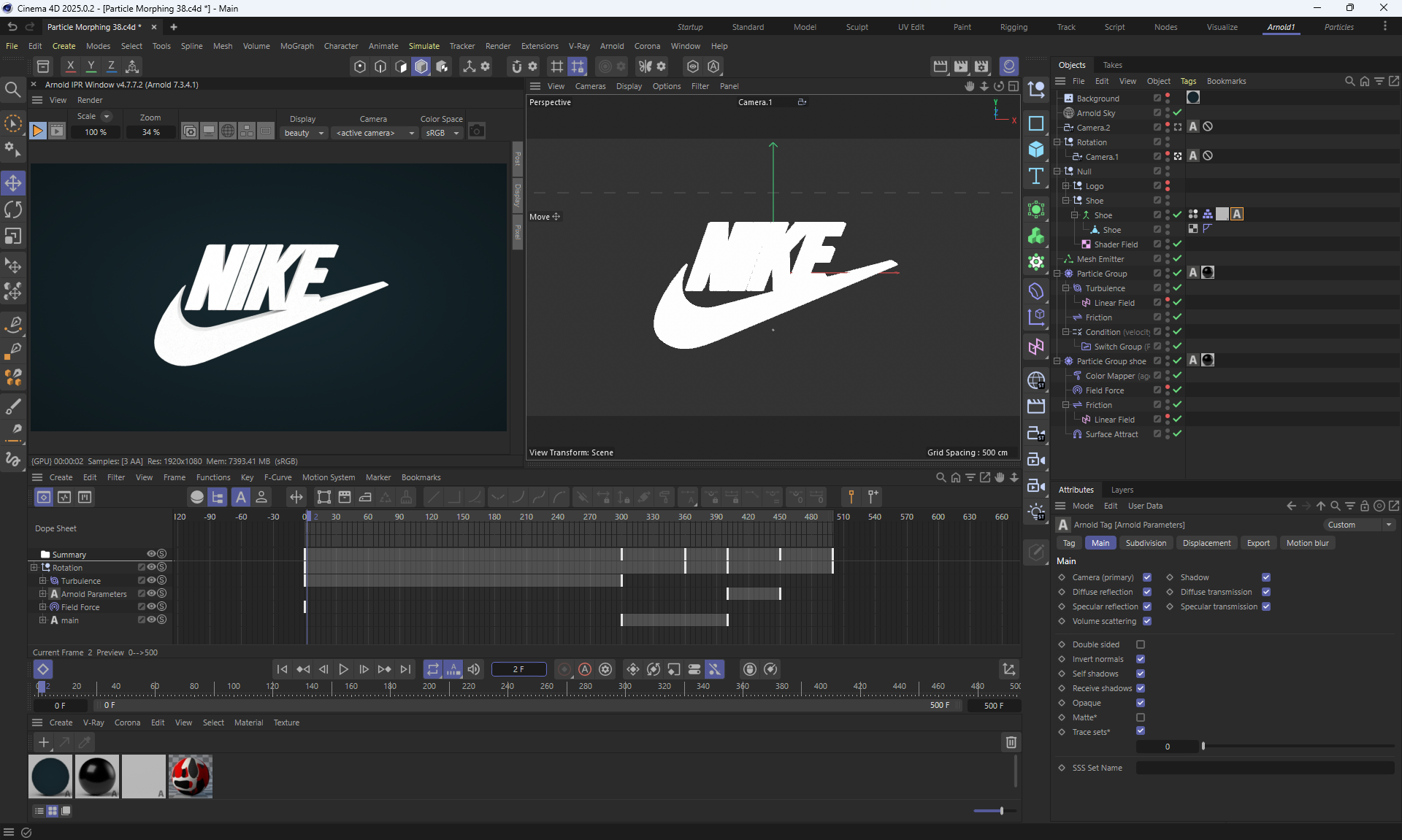Enable the Double sided checkbox
This screenshot has width=1402, height=840.
pos(1141,644)
